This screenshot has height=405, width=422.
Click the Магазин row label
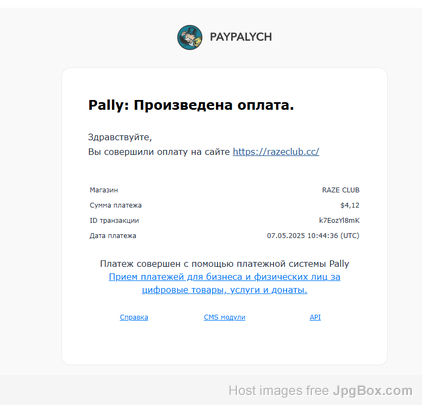point(104,190)
